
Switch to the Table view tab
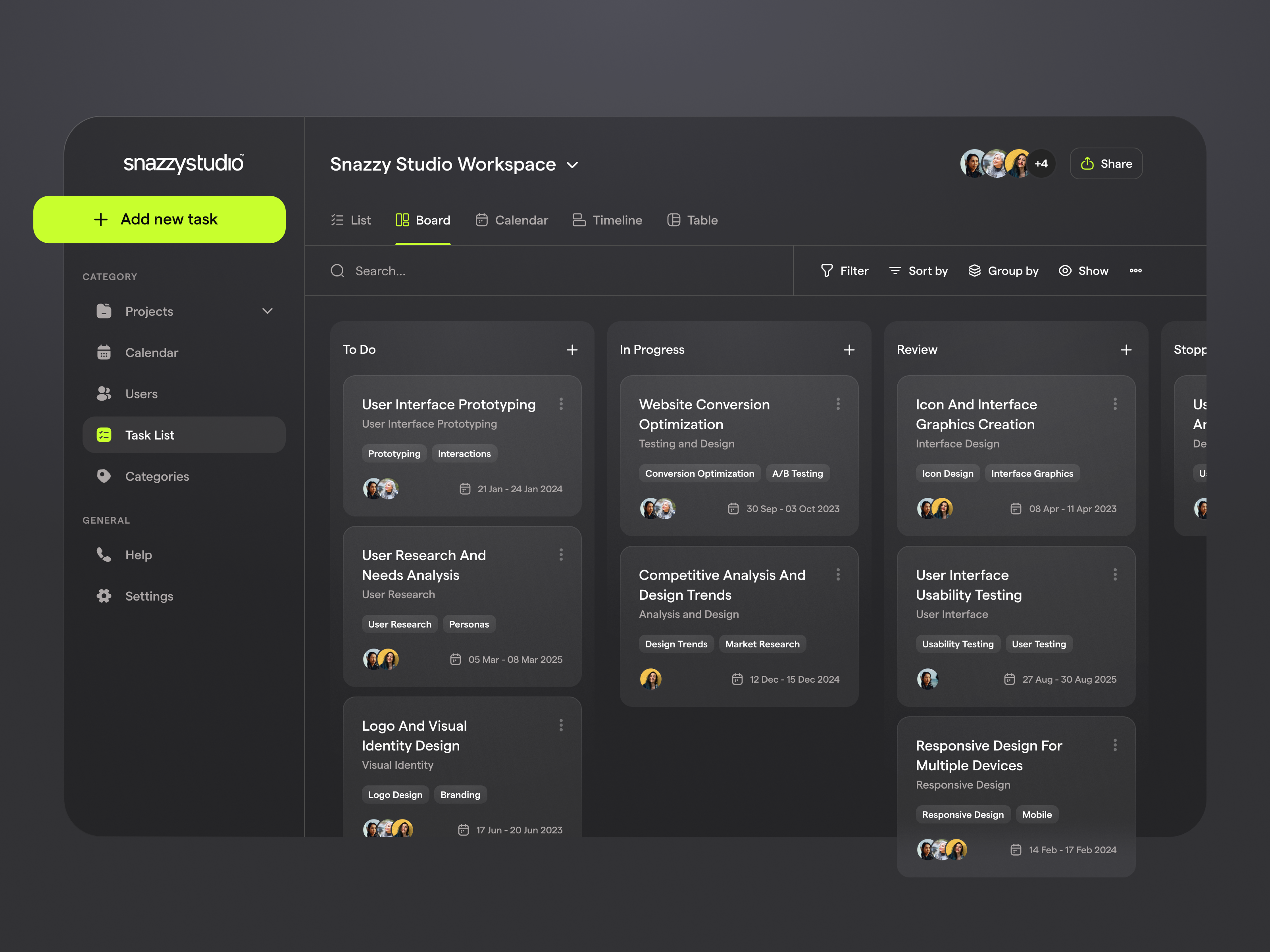(x=693, y=221)
